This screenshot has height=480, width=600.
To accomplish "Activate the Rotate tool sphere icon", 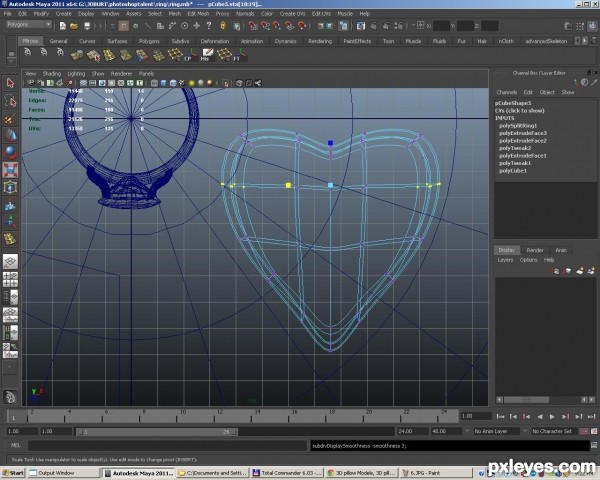I will coord(10,152).
